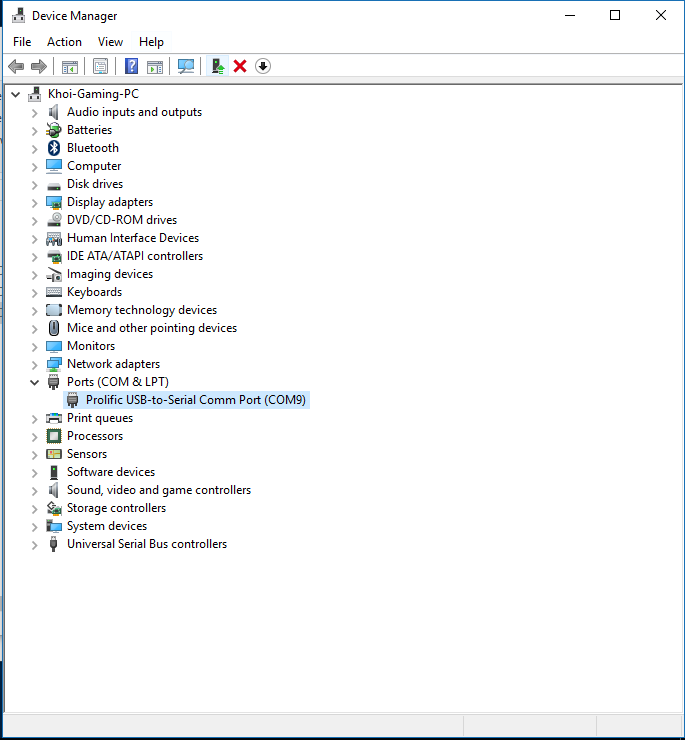Click the Processors chip icon

pos(54,436)
